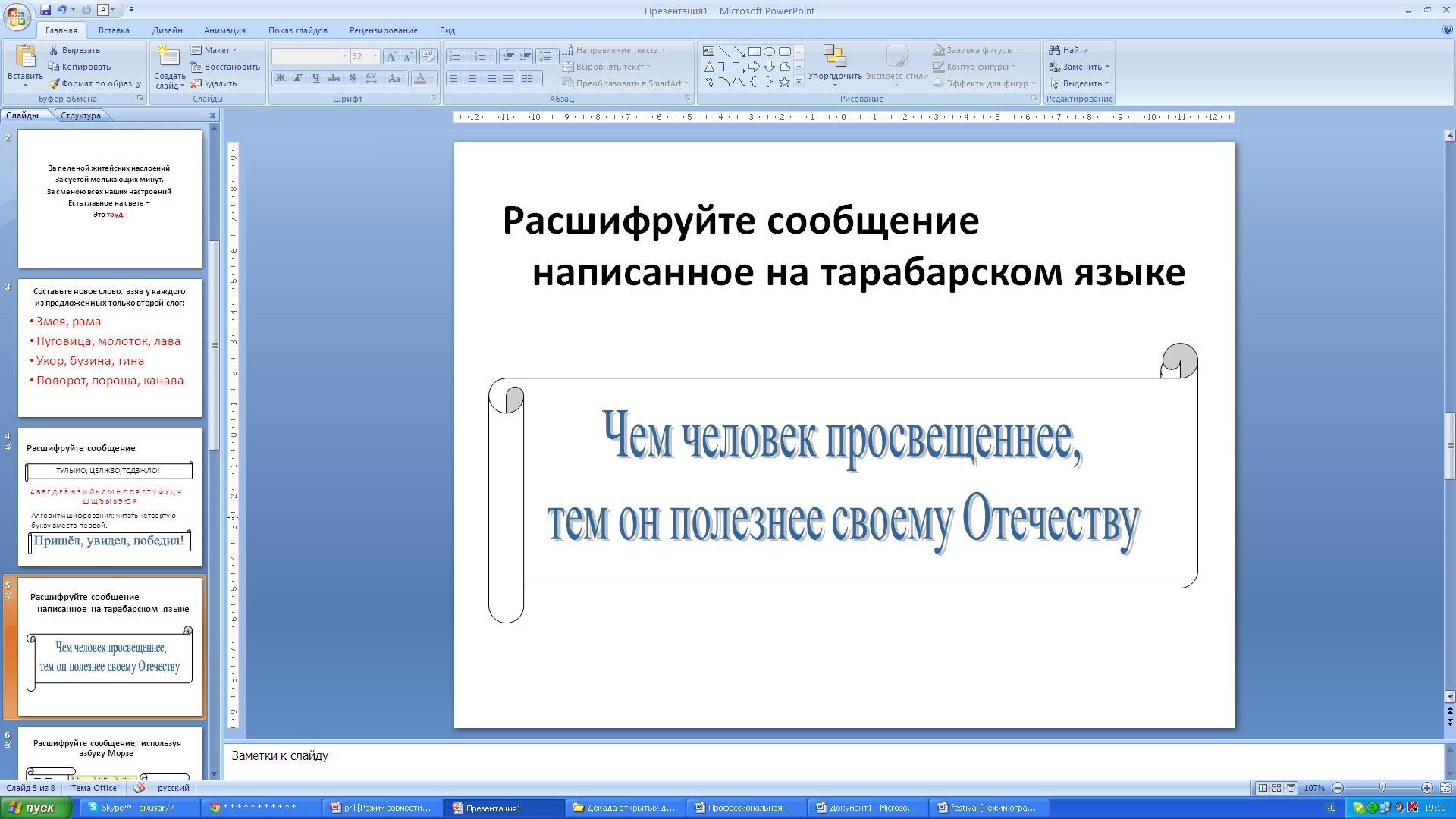Open the Макет layout dropdown
The width and height of the screenshot is (1456, 819).
215,50
